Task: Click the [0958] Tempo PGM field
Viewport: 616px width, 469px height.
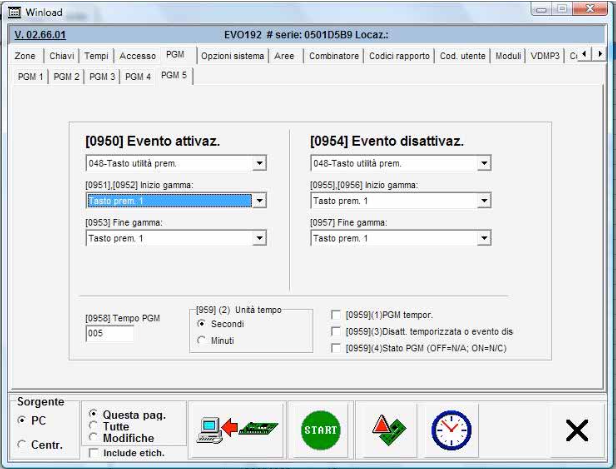Action: coord(110,333)
